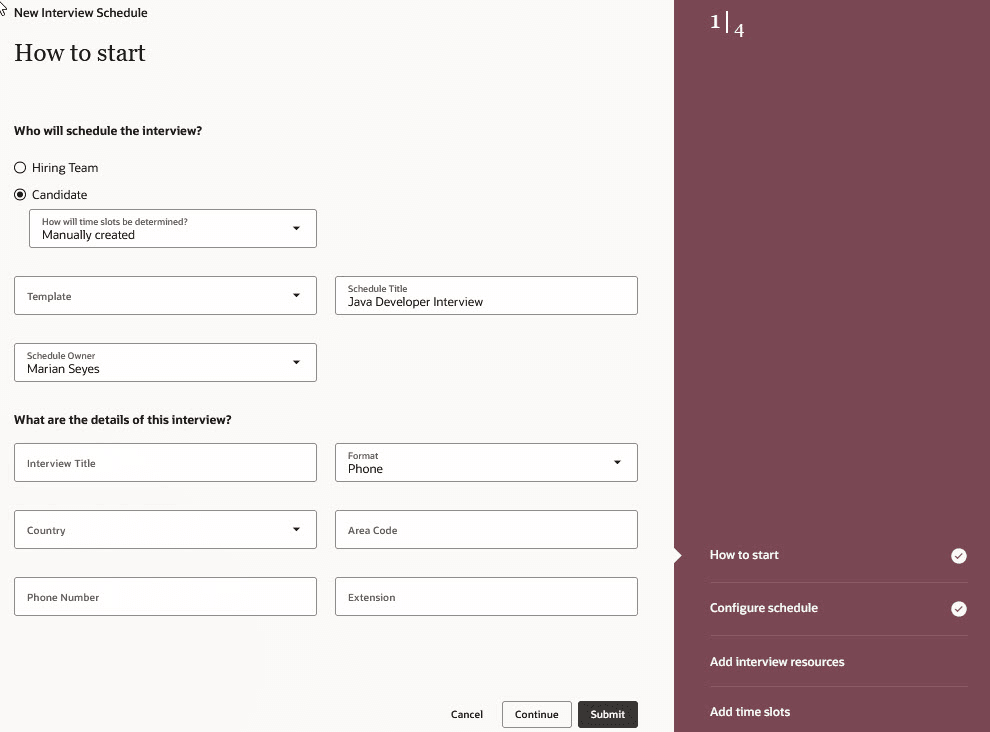
Task: Select the Hiring Team radio button
Action: click(x=20, y=167)
